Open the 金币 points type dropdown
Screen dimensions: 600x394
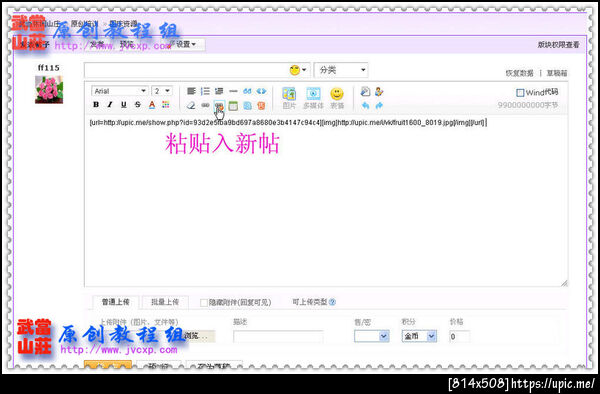pos(419,336)
